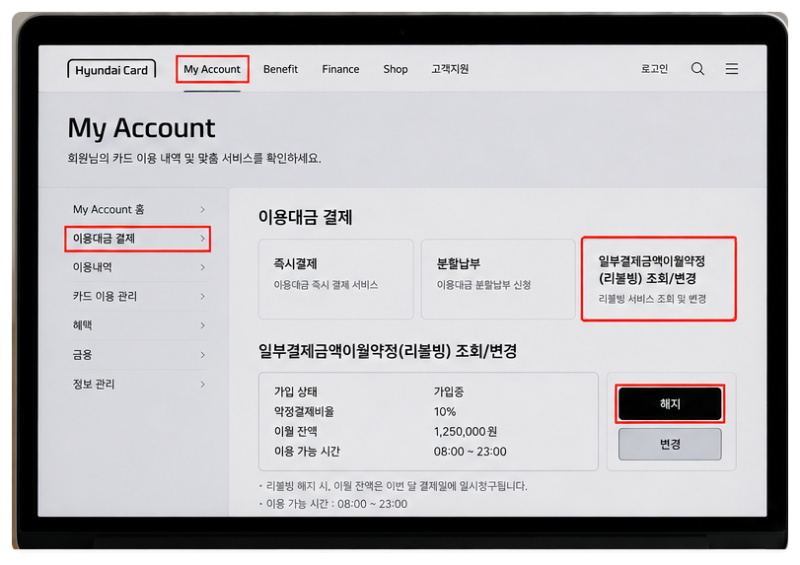Expand chevron next to 카드 이용 관리
Screen dimensions: 800x565
coord(203,296)
